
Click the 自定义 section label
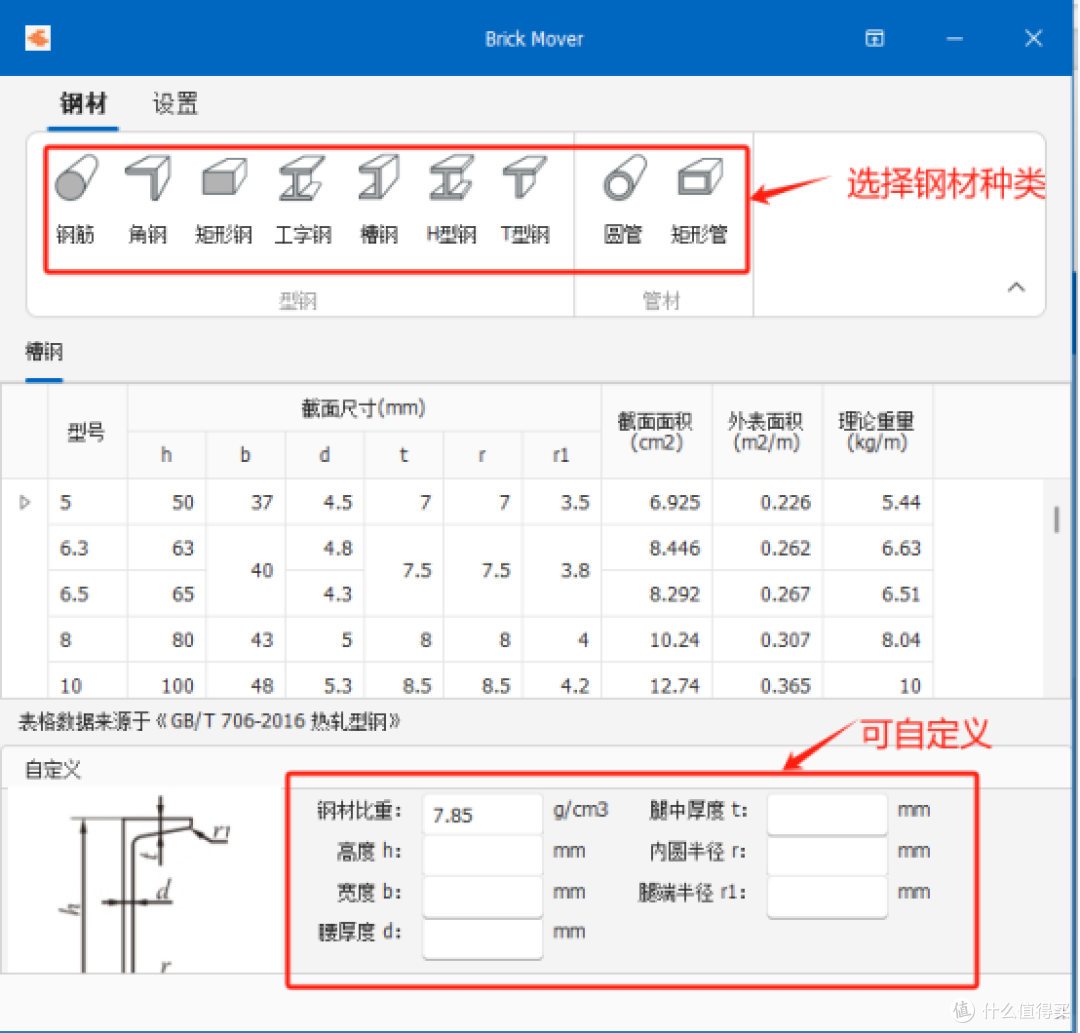[53, 769]
